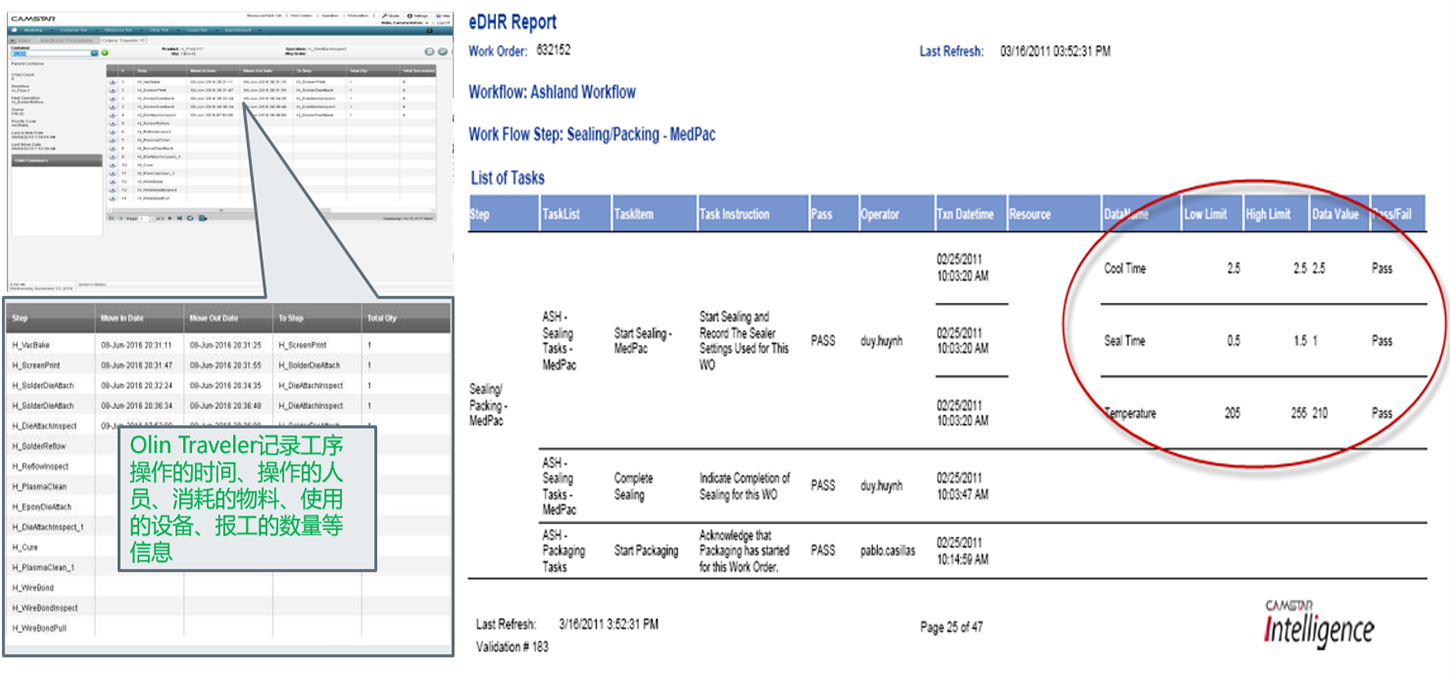Select the Temperature data name
The height and width of the screenshot is (680, 1450).
click(1130, 413)
